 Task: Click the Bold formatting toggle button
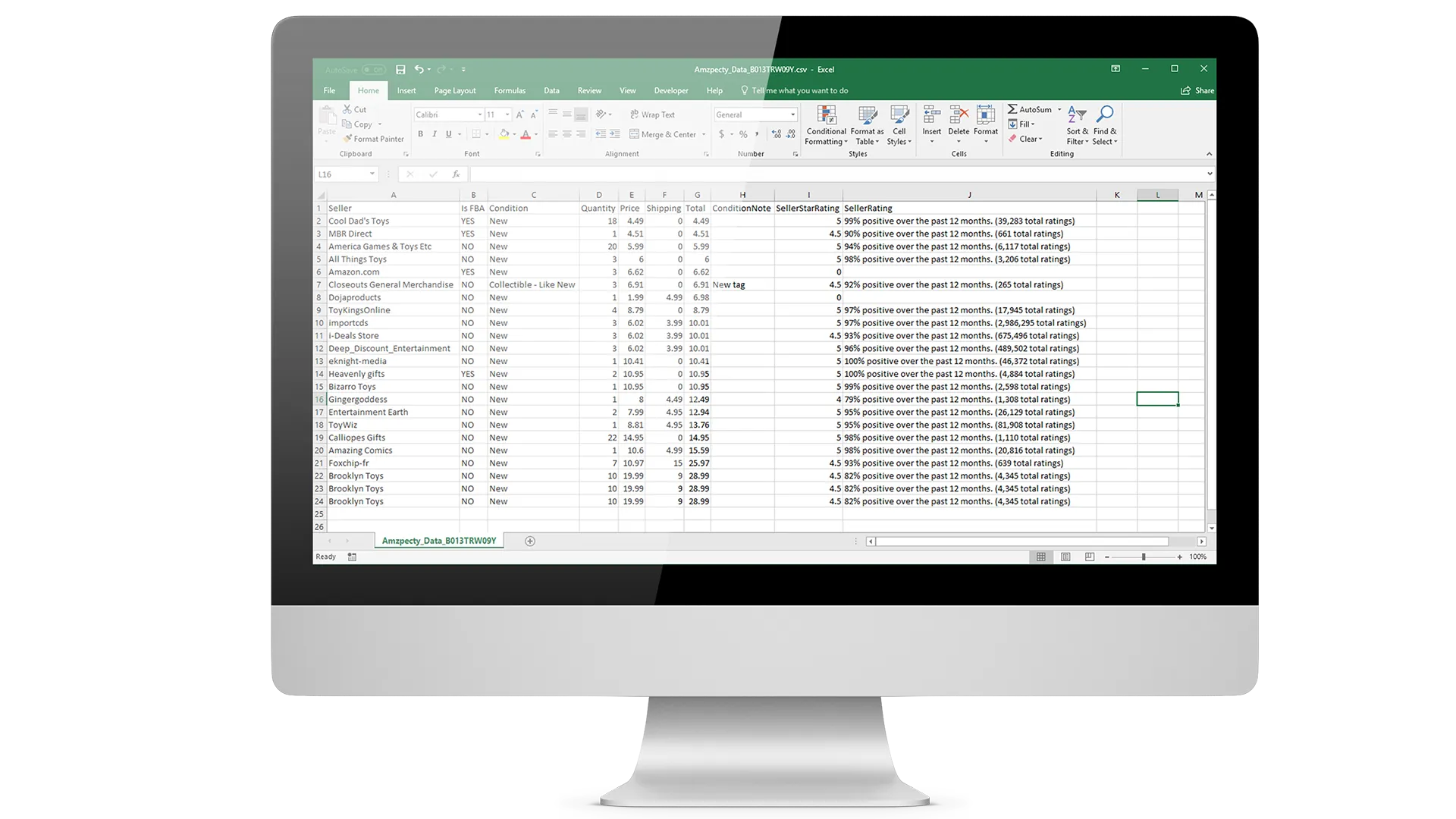[x=420, y=133]
